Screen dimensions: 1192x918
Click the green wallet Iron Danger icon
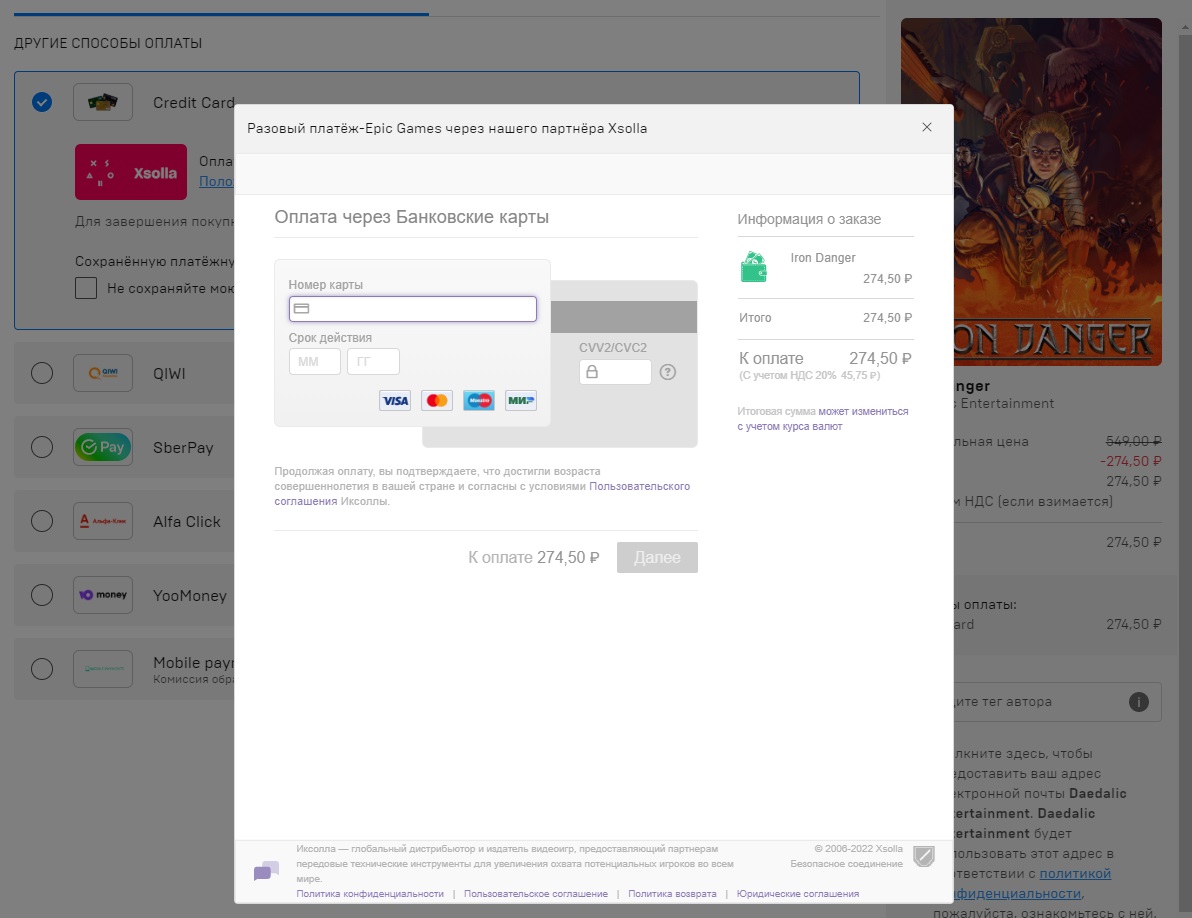pos(753,267)
